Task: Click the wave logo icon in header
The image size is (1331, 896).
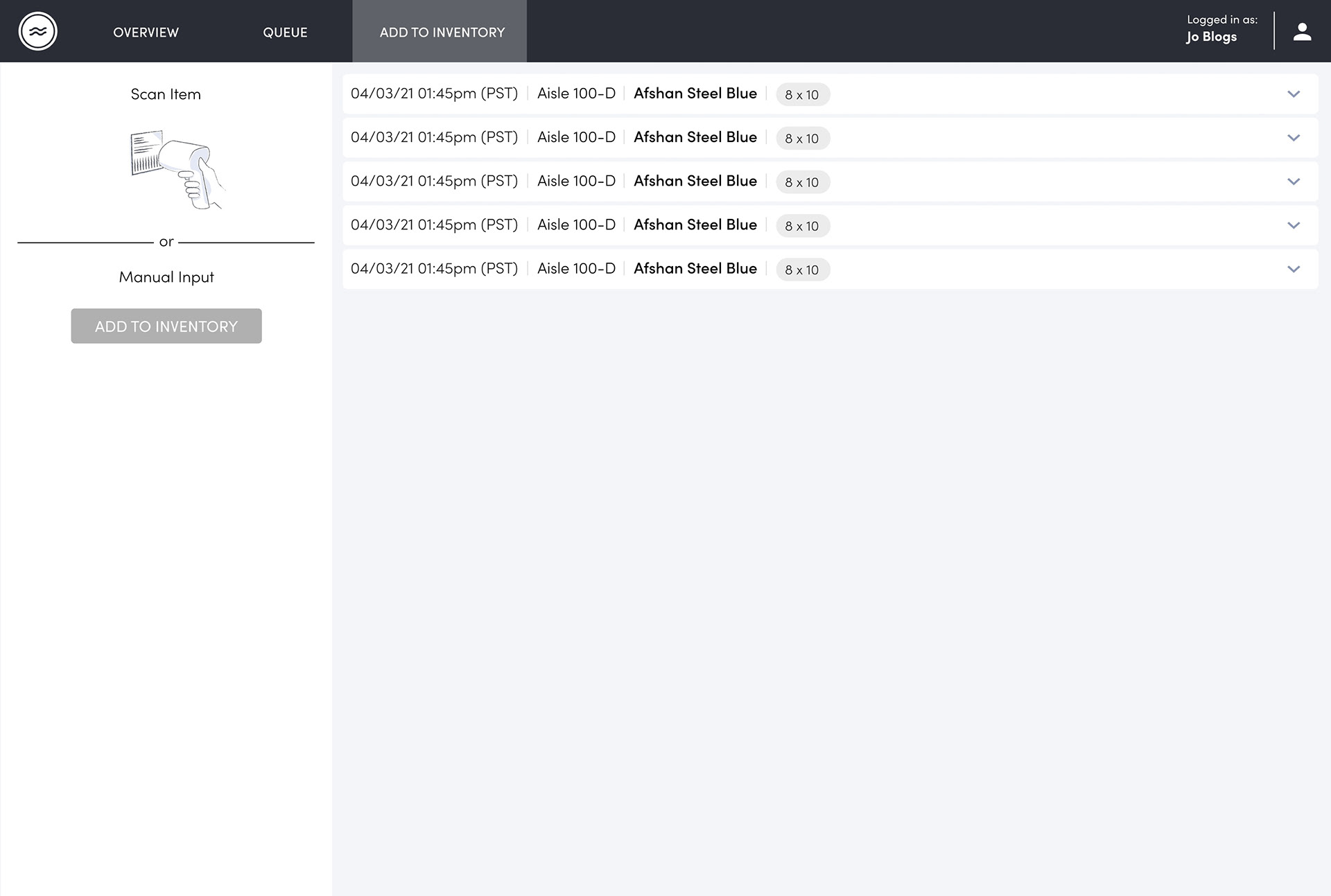Action: (x=37, y=31)
